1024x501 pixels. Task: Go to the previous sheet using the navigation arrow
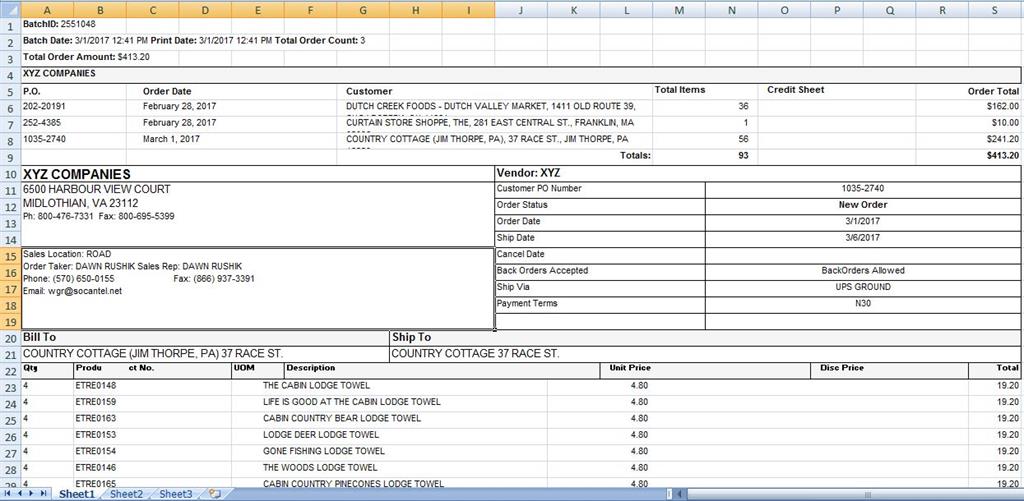coord(18,494)
